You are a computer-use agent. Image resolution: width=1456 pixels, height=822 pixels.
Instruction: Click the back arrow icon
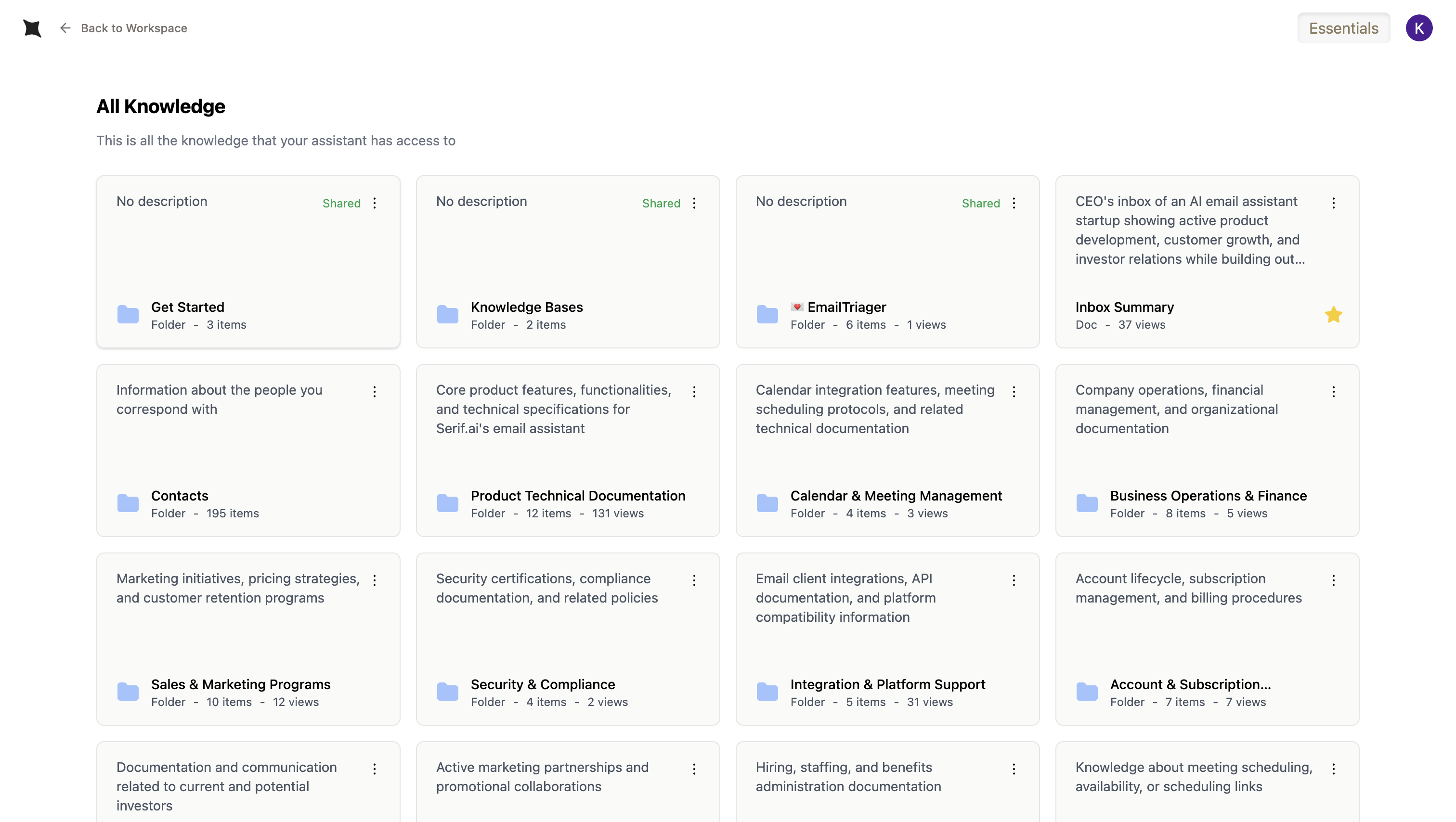[x=65, y=28]
